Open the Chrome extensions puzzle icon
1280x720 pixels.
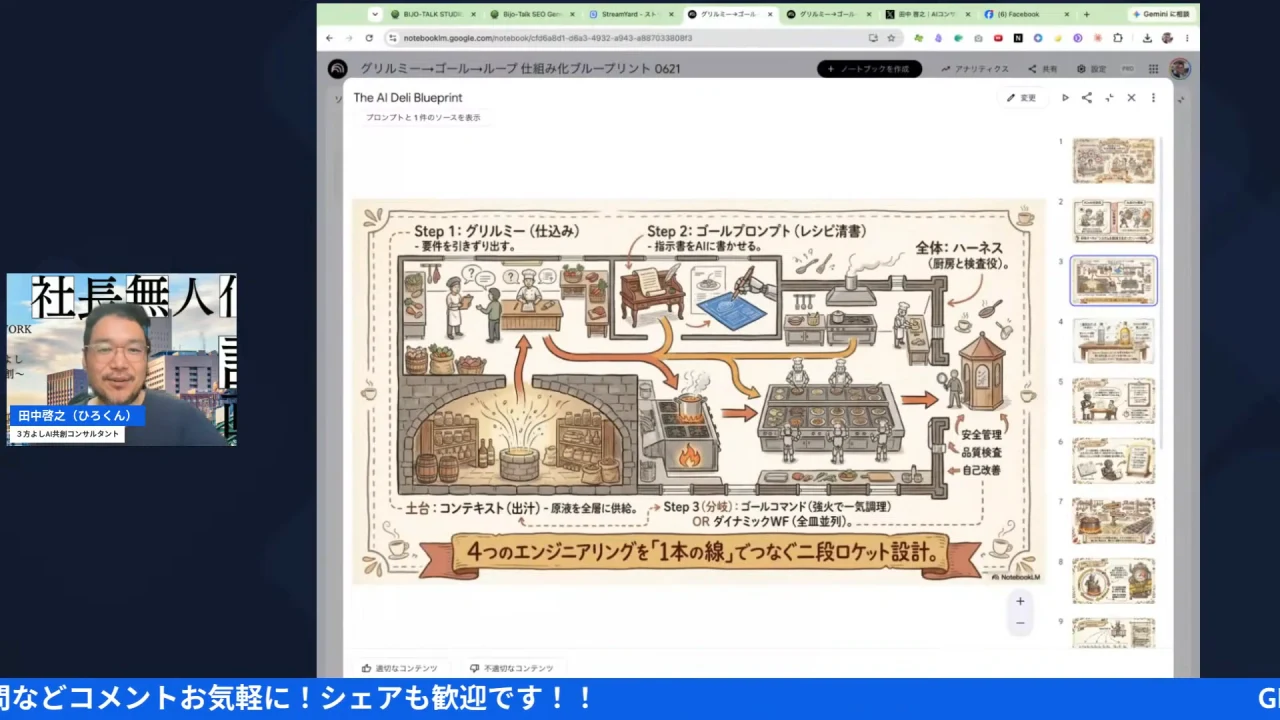pyautogui.click(x=1118, y=38)
